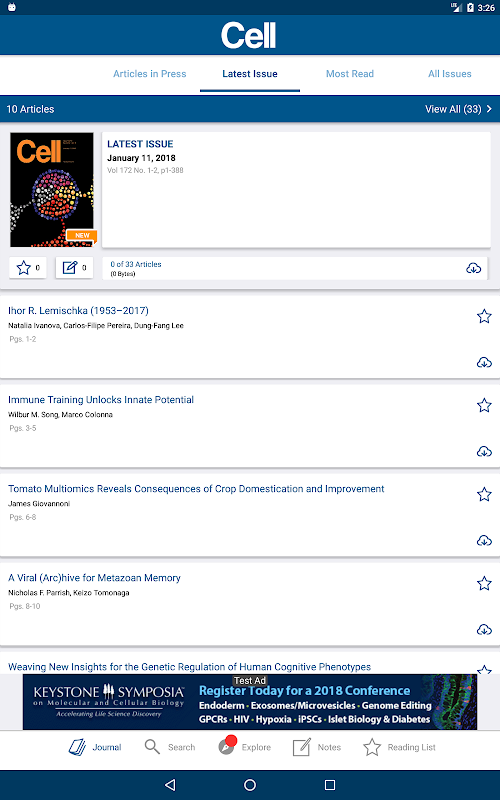This screenshot has width=500, height=800.
Task: Open the All Issues tab
Action: tap(449, 74)
